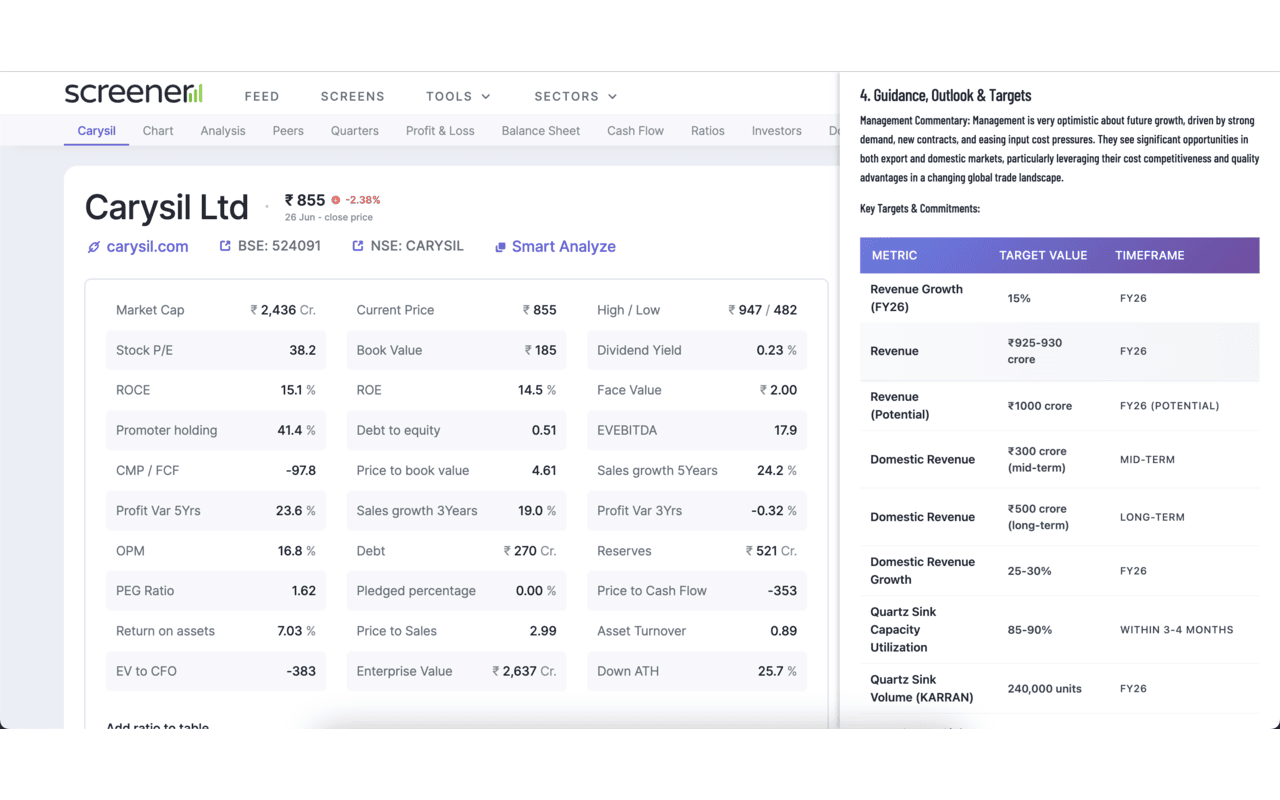
Task: Click the NSE external link icon
Action: pos(358,246)
